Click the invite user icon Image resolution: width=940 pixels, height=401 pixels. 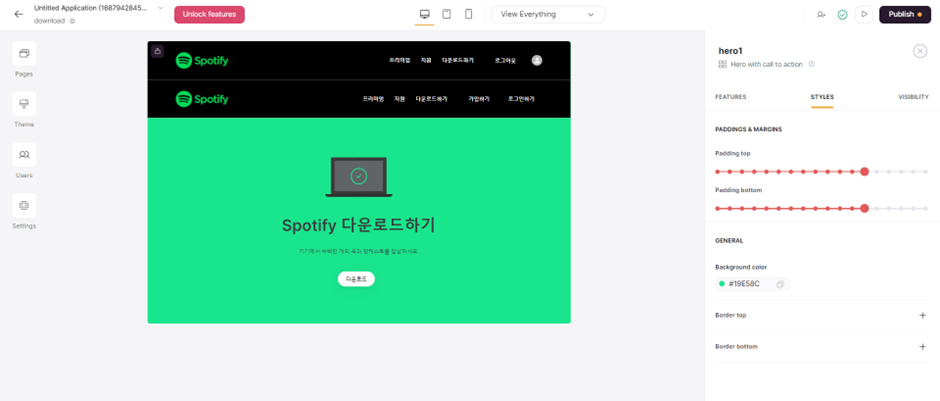point(821,14)
